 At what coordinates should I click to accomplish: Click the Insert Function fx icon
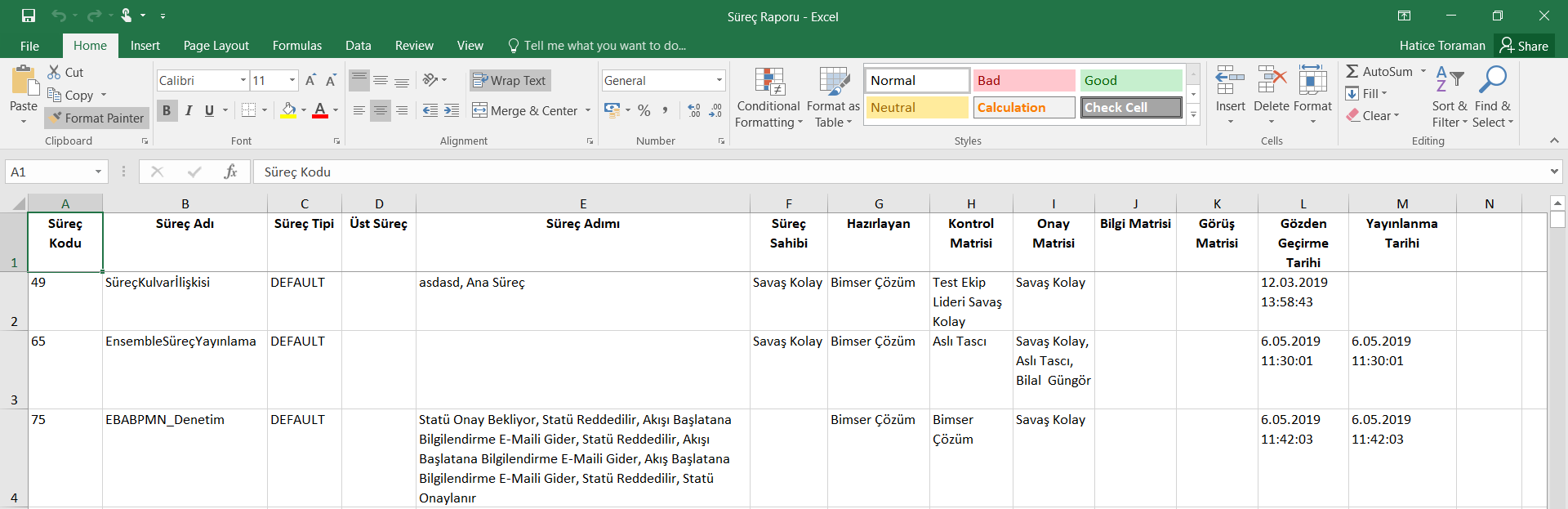pyautogui.click(x=230, y=172)
